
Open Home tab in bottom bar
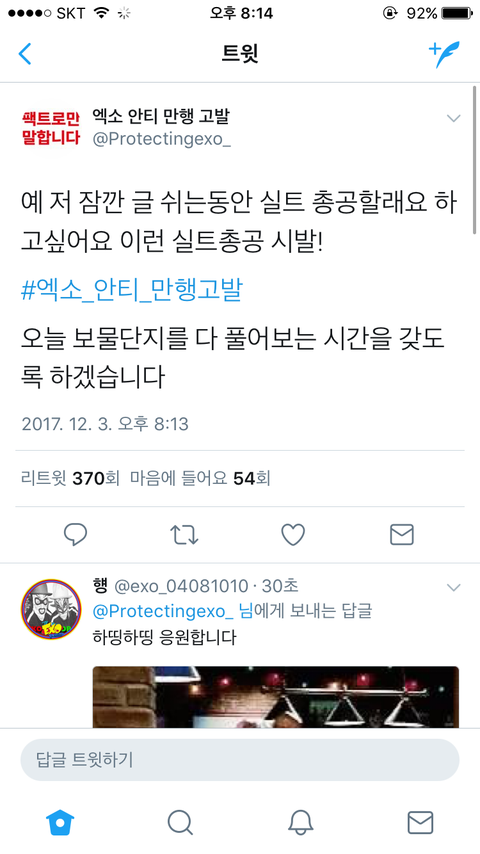click(60, 822)
